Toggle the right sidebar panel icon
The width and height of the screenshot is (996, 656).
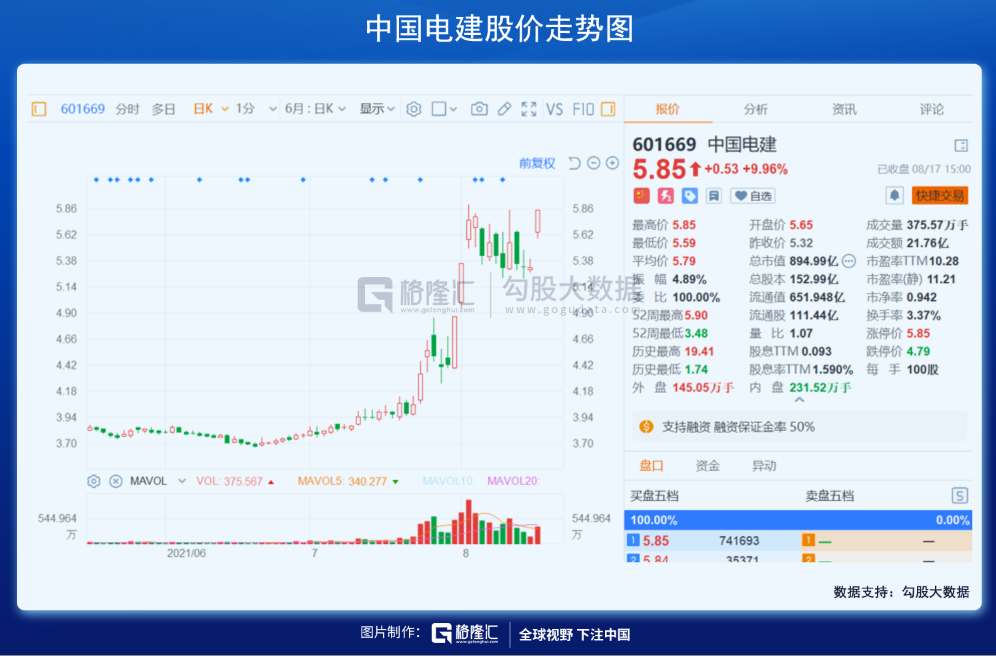[x=608, y=109]
